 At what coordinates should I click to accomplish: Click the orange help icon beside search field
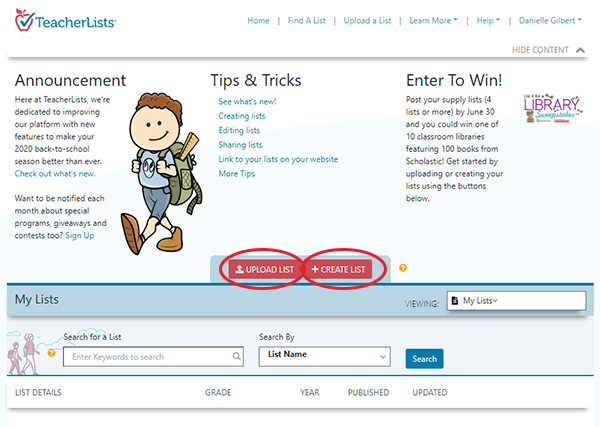click(x=51, y=353)
